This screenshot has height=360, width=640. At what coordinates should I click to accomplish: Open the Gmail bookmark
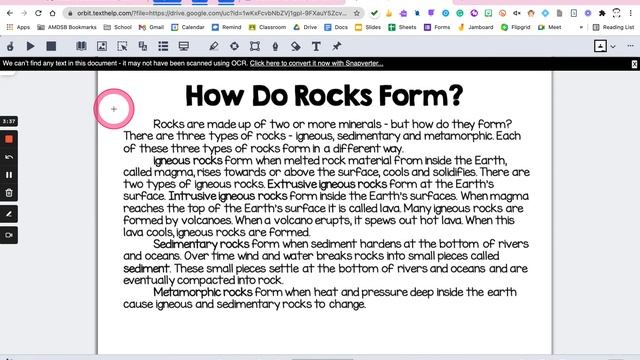[151, 27]
